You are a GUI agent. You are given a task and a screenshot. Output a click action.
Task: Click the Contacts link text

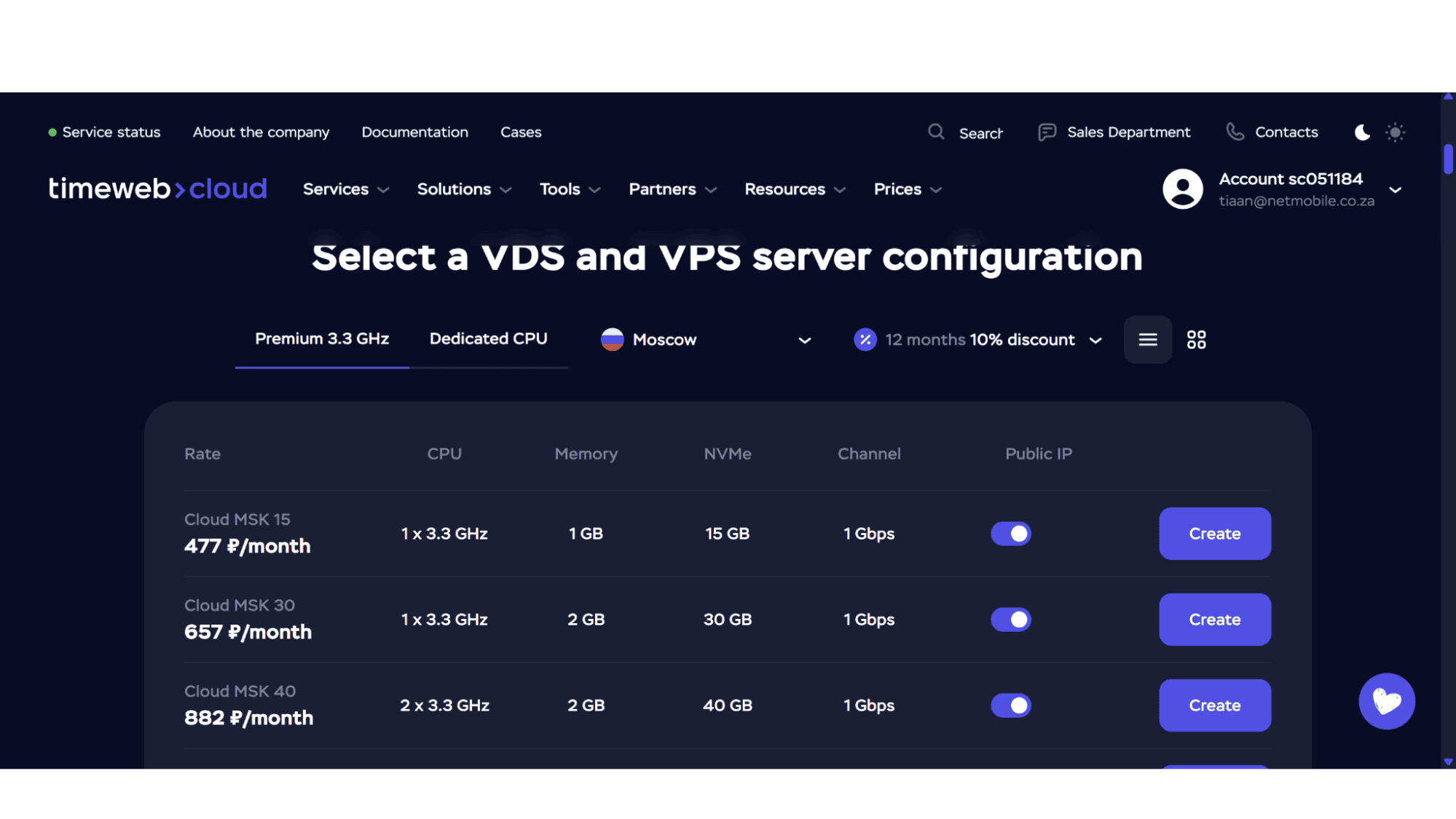[x=1286, y=132]
